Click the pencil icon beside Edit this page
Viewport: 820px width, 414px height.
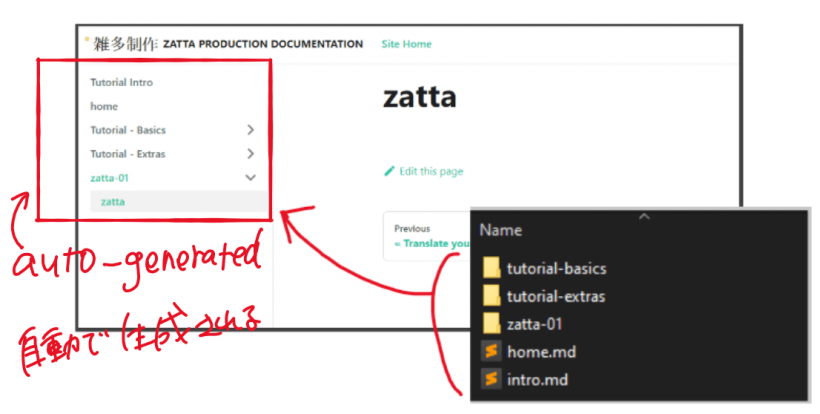pyautogui.click(x=390, y=171)
